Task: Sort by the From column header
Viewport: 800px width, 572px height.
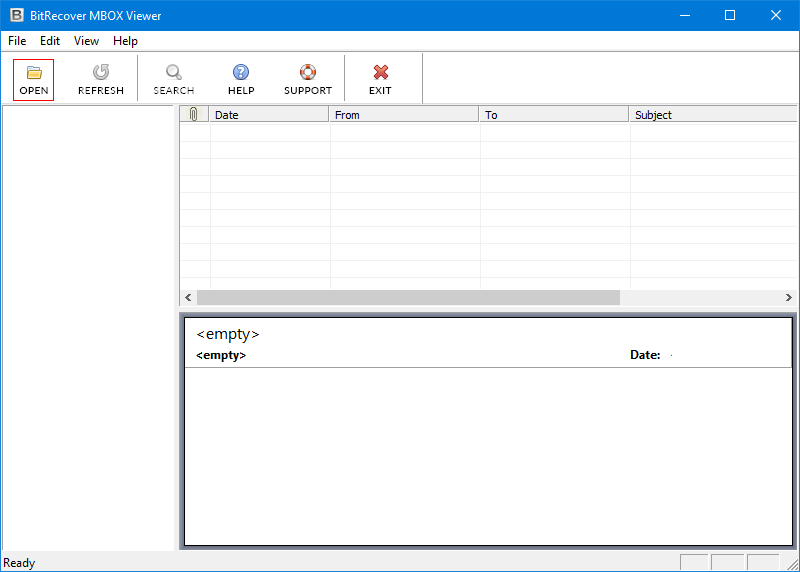Action: pos(404,114)
